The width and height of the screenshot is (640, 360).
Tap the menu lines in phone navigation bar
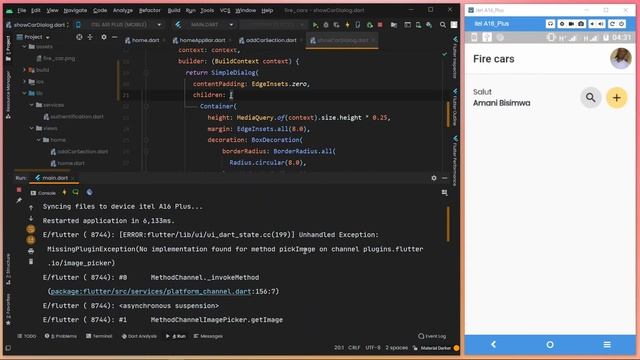(607, 344)
